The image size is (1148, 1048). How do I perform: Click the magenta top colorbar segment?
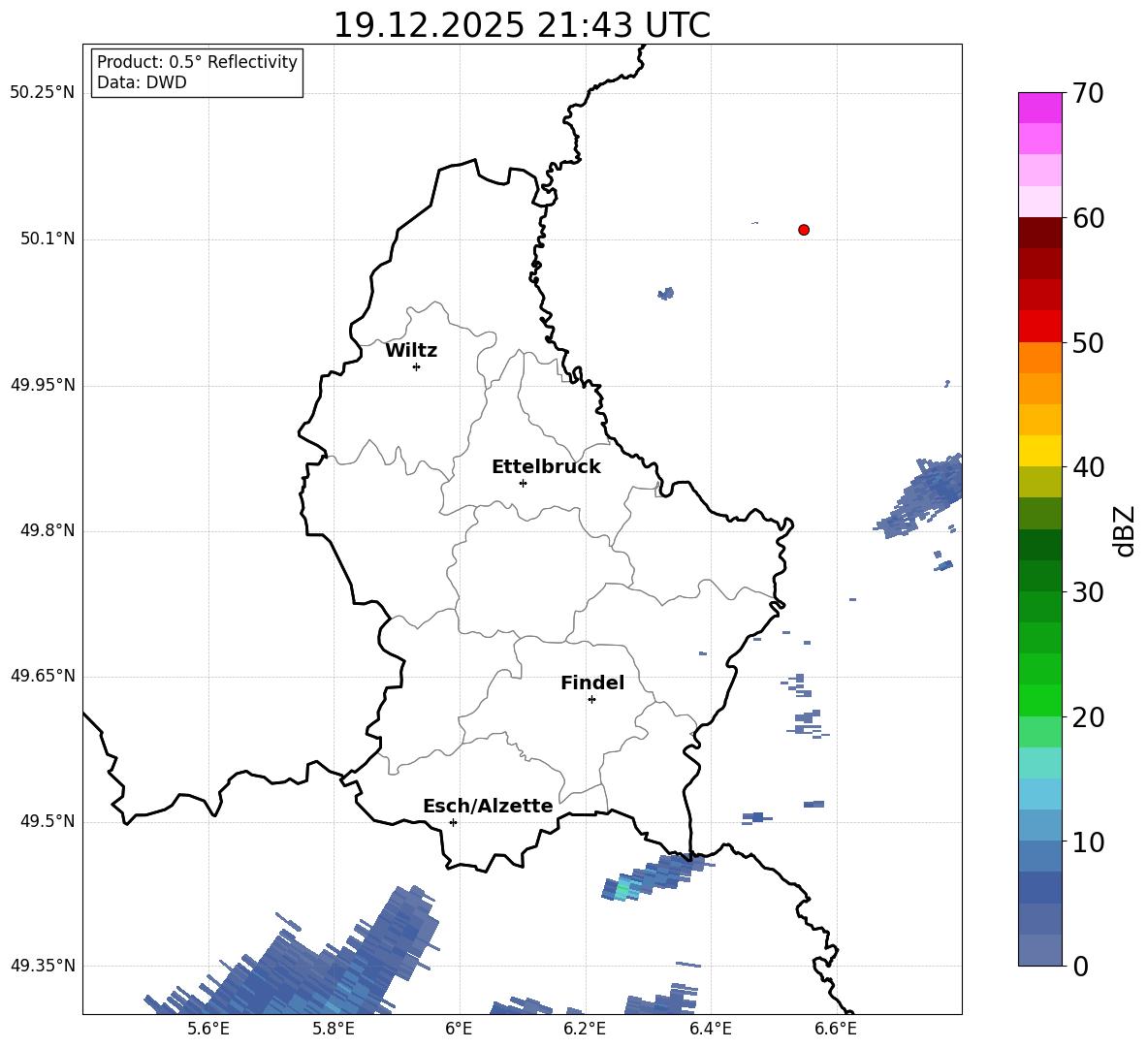point(1039,108)
